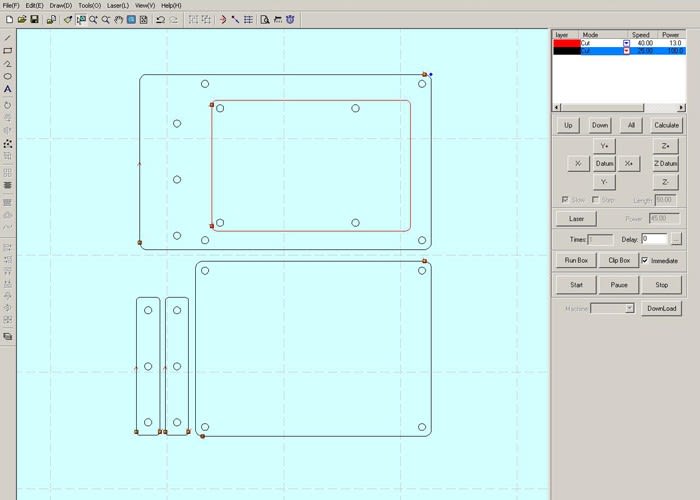Open the Laser menu
This screenshot has width=700, height=500.
(118, 5)
